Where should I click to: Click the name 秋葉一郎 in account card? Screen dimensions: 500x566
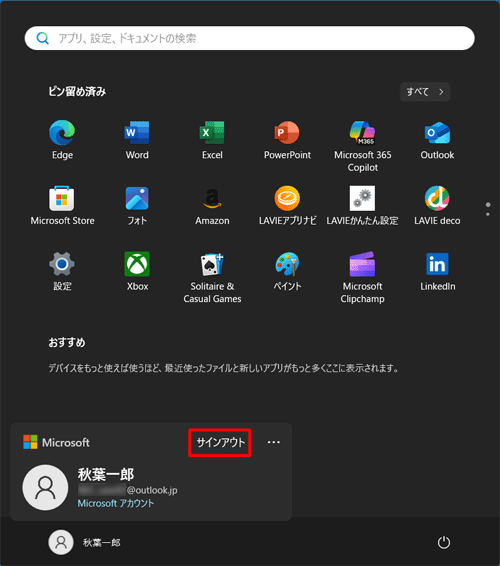click(106, 474)
